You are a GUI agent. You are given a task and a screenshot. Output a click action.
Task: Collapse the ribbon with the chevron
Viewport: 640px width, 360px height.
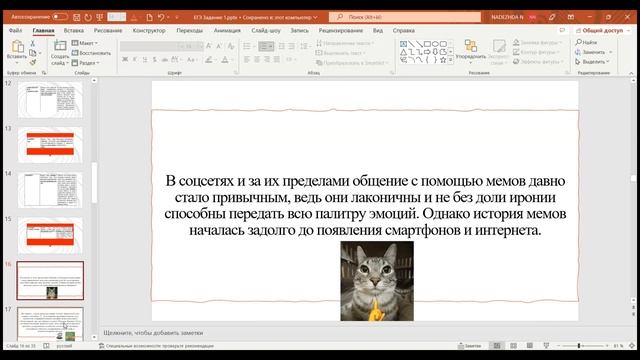coord(631,73)
